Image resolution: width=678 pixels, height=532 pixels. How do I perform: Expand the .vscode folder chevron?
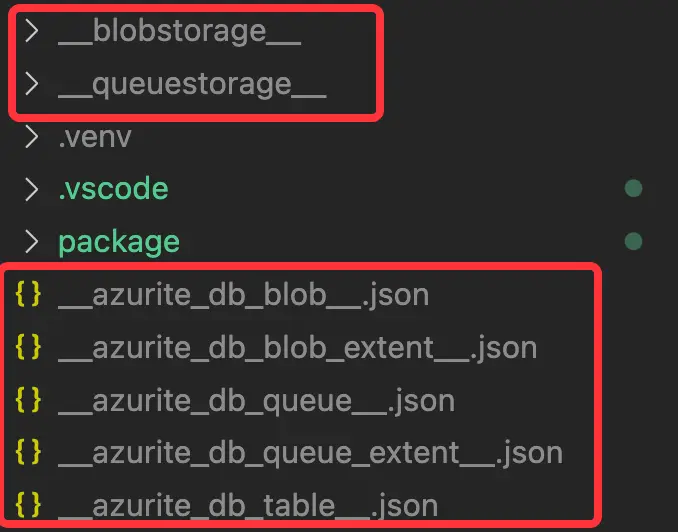pyautogui.click(x=32, y=188)
